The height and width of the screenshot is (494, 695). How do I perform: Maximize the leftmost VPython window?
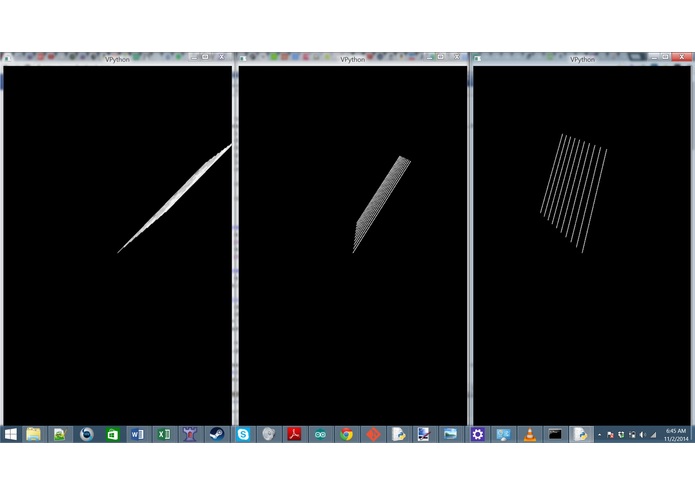coord(205,57)
